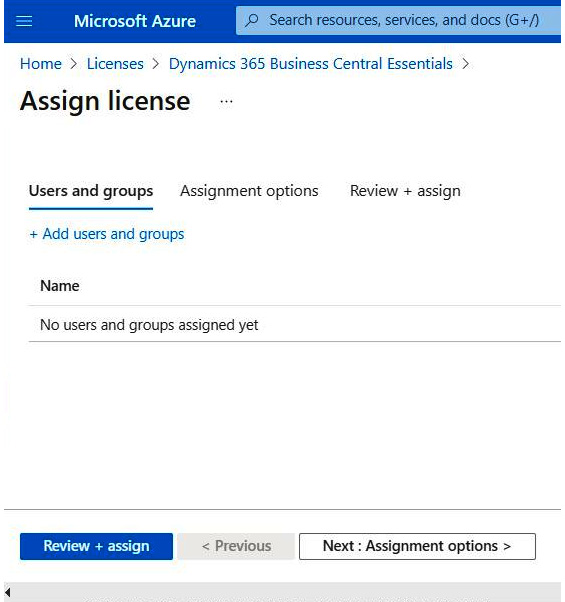
Task: Go to Microsoft Azure home title
Action: pos(135,21)
